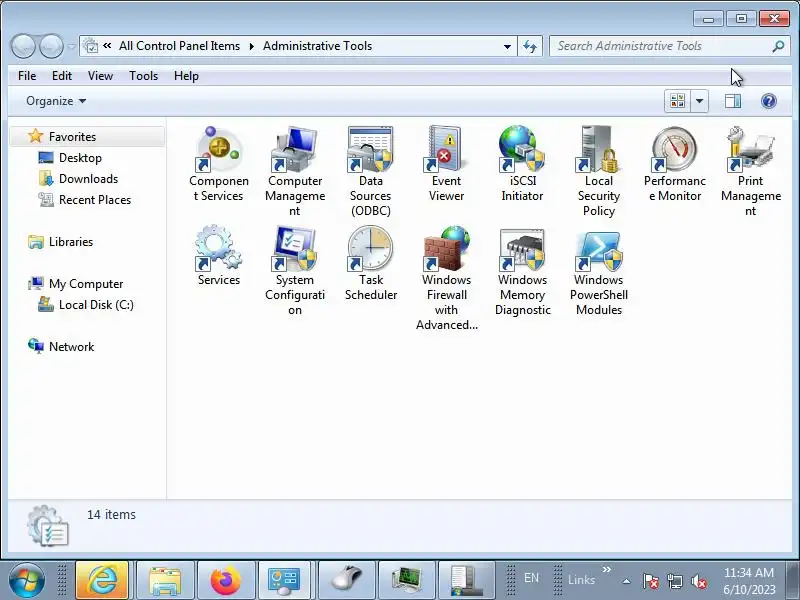Screen dimensions: 800x600
Task: Open My Computer in navigation pane
Action: [x=86, y=284]
